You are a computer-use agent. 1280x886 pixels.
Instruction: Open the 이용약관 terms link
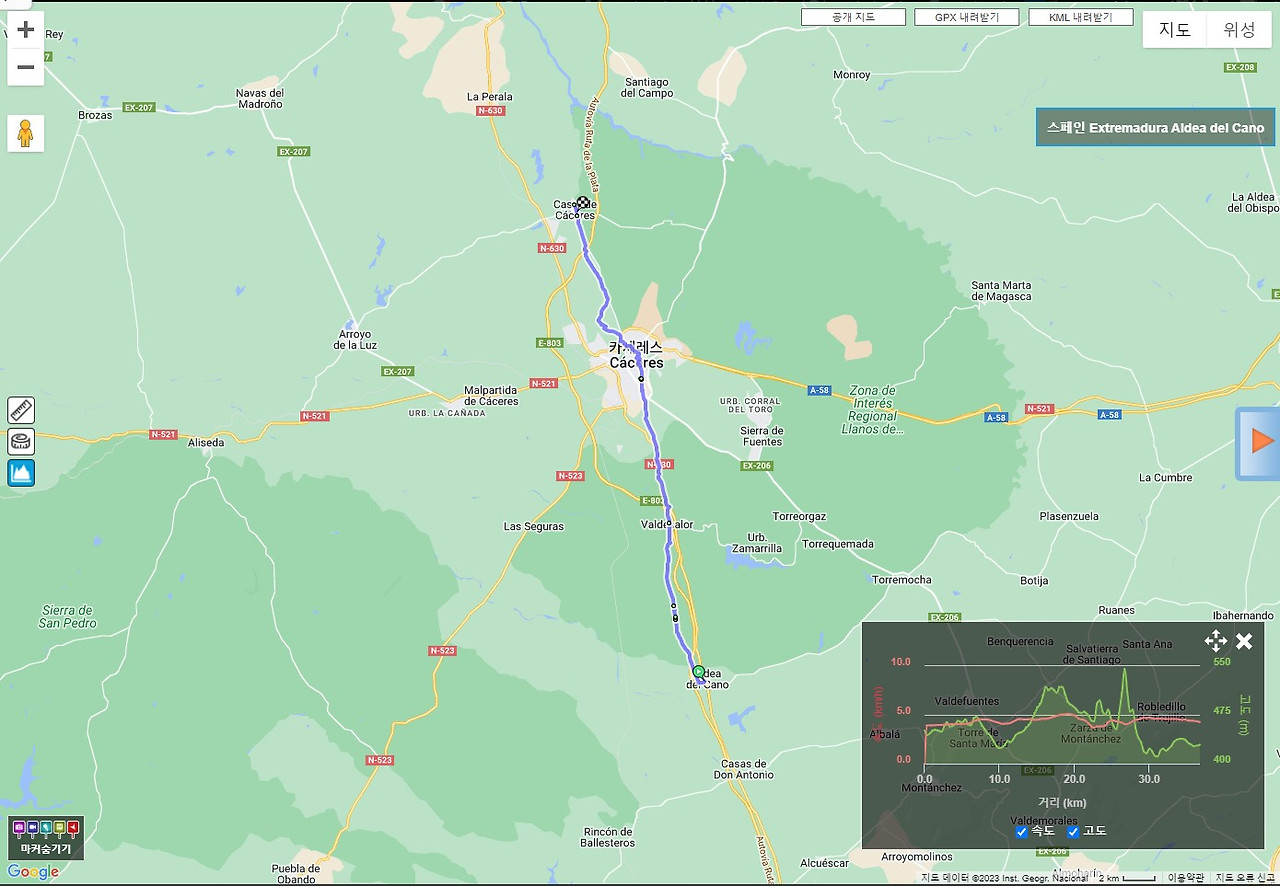(x=1185, y=878)
